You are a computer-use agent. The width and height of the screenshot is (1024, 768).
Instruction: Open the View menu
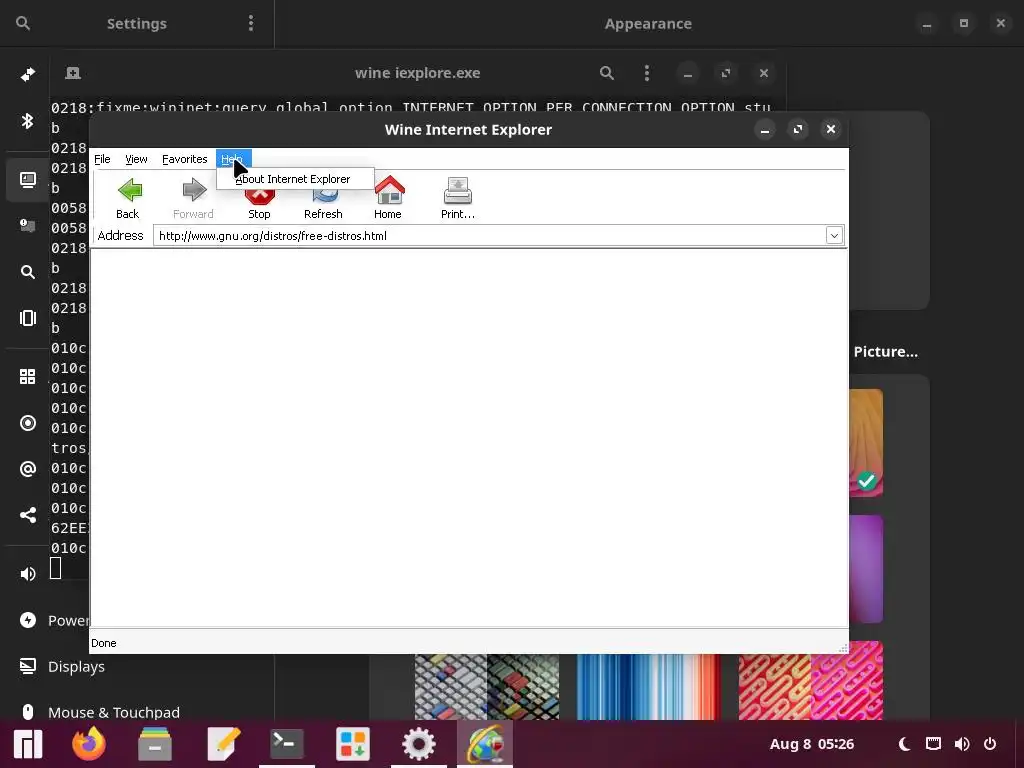click(136, 159)
